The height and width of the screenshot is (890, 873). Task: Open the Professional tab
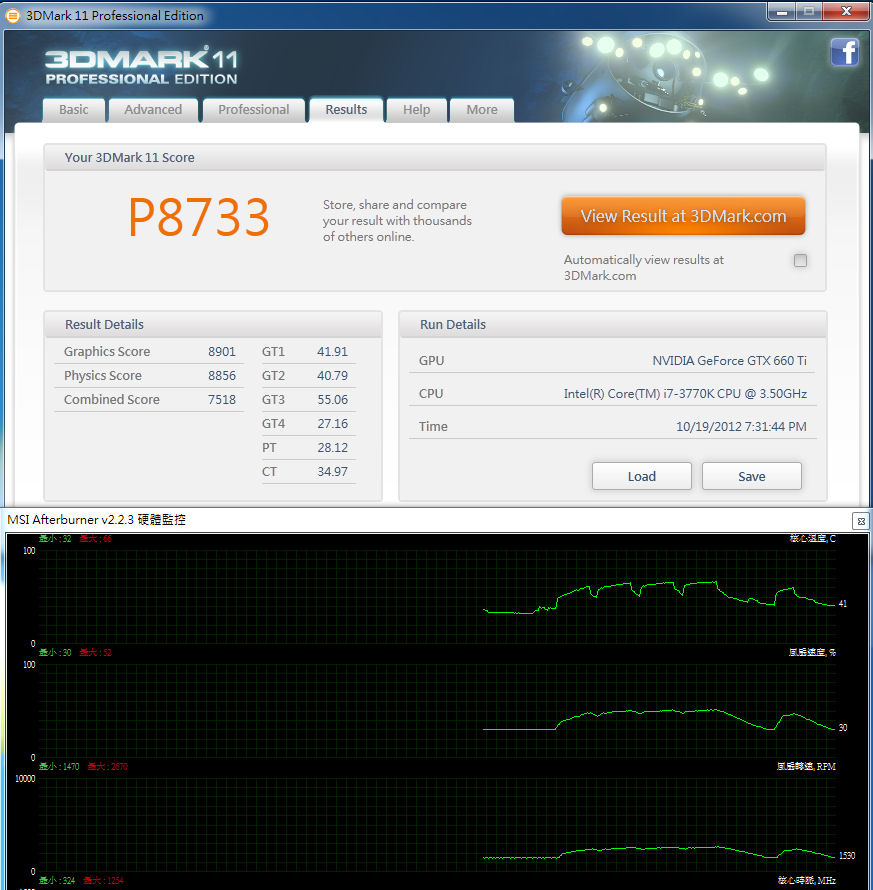point(254,110)
